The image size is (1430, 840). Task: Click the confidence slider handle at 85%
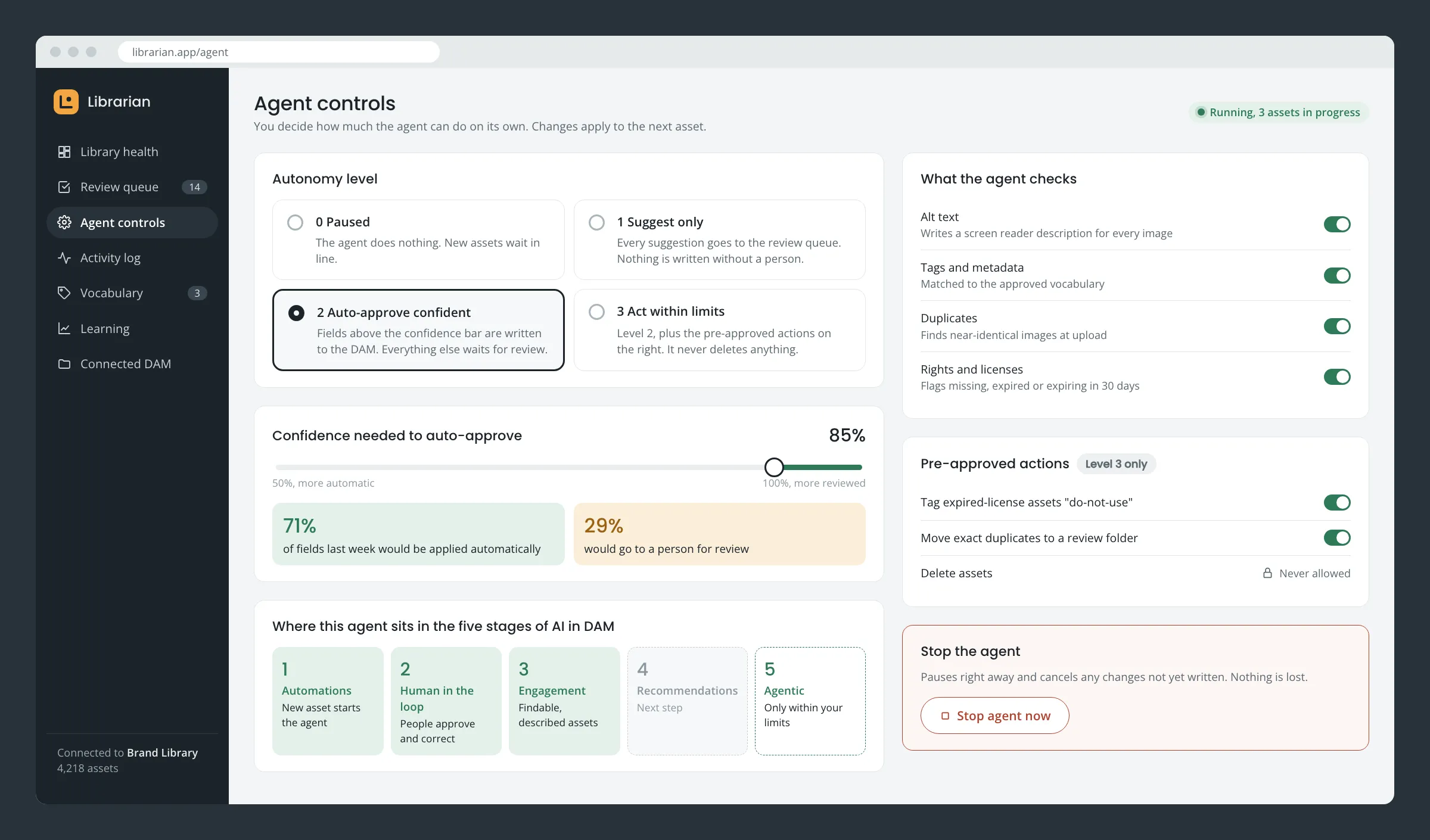[x=774, y=467]
